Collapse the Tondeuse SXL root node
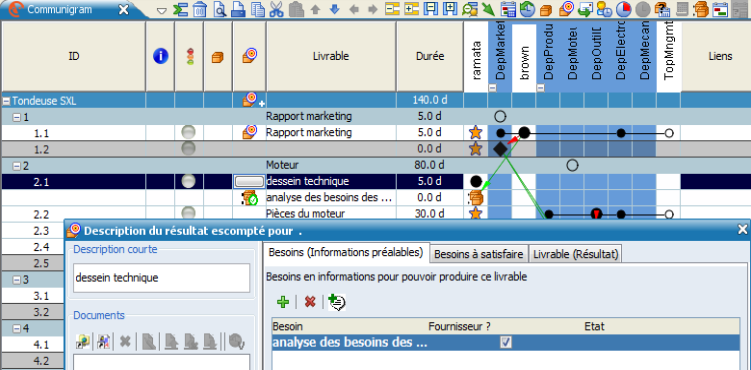751x370 pixels. (x=7, y=101)
